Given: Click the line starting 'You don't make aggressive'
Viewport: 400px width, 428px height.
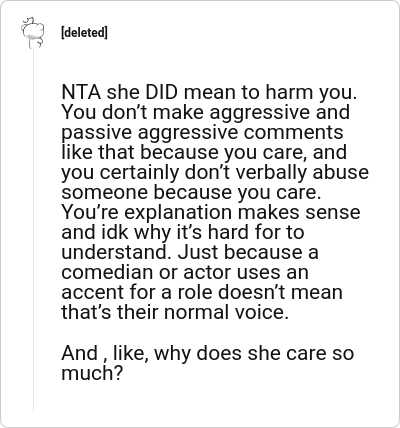Looking at the screenshot, I should tap(206, 112).
